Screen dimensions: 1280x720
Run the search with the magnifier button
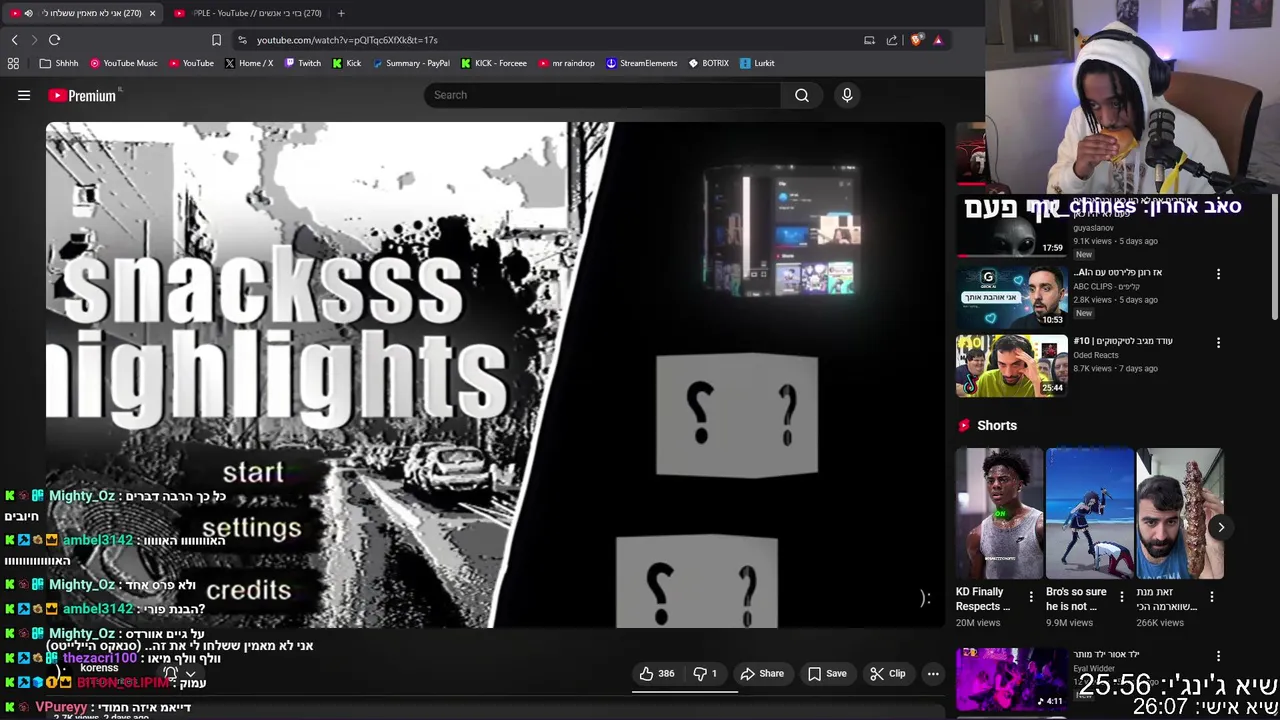(x=802, y=95)
